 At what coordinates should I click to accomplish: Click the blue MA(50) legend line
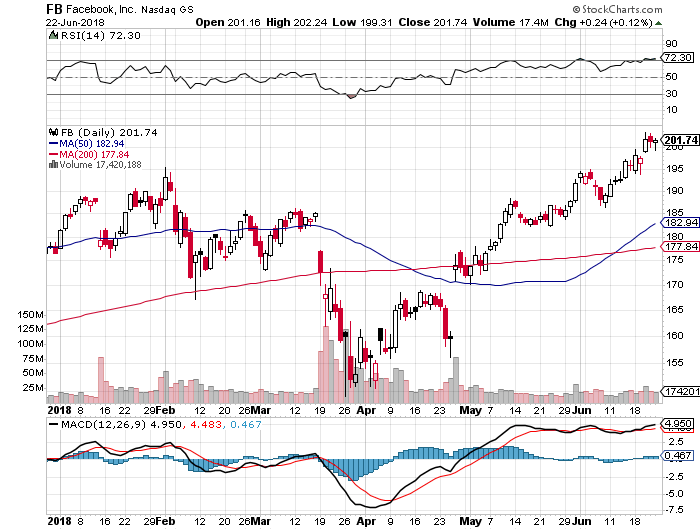(53, 143)
